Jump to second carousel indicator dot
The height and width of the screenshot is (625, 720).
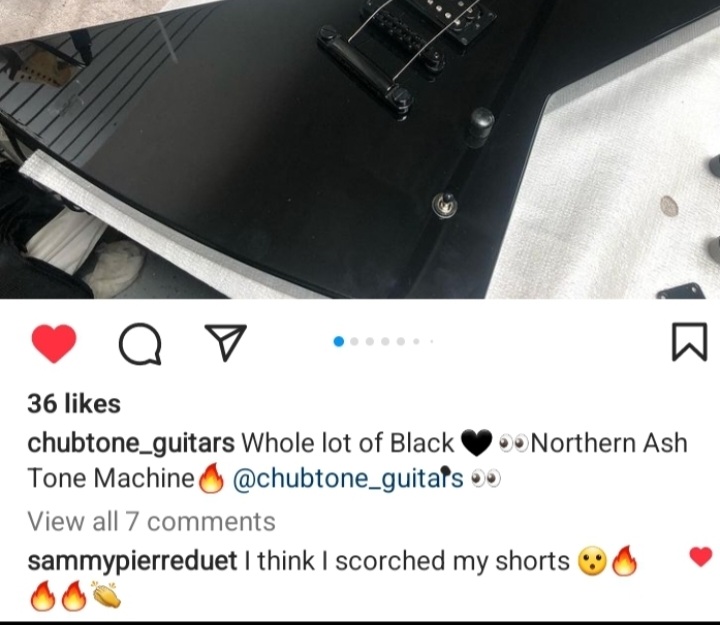(x=354, y=341)
